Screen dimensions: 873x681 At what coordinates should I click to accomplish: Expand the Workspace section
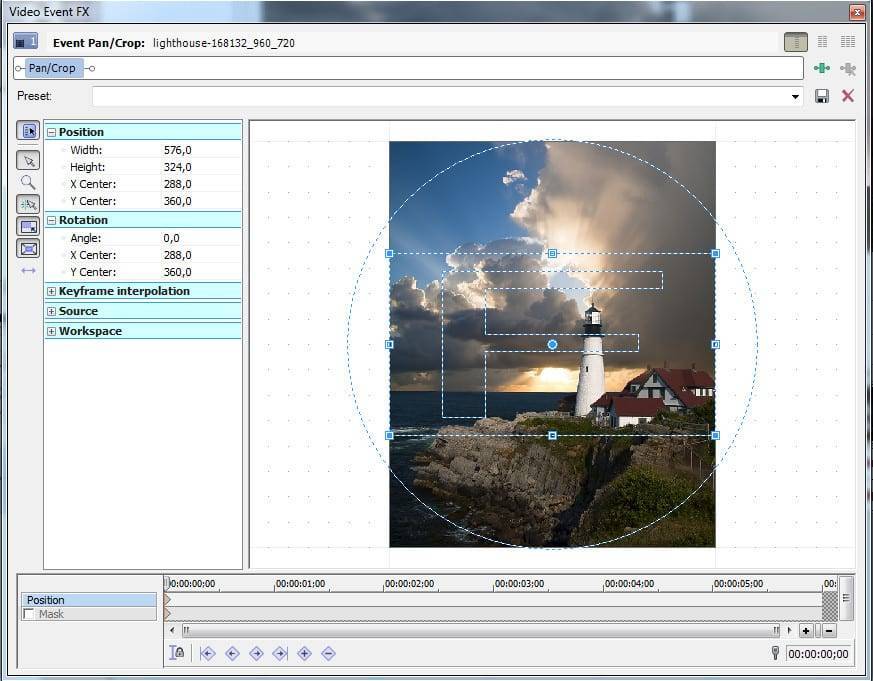tap(51, 331)
